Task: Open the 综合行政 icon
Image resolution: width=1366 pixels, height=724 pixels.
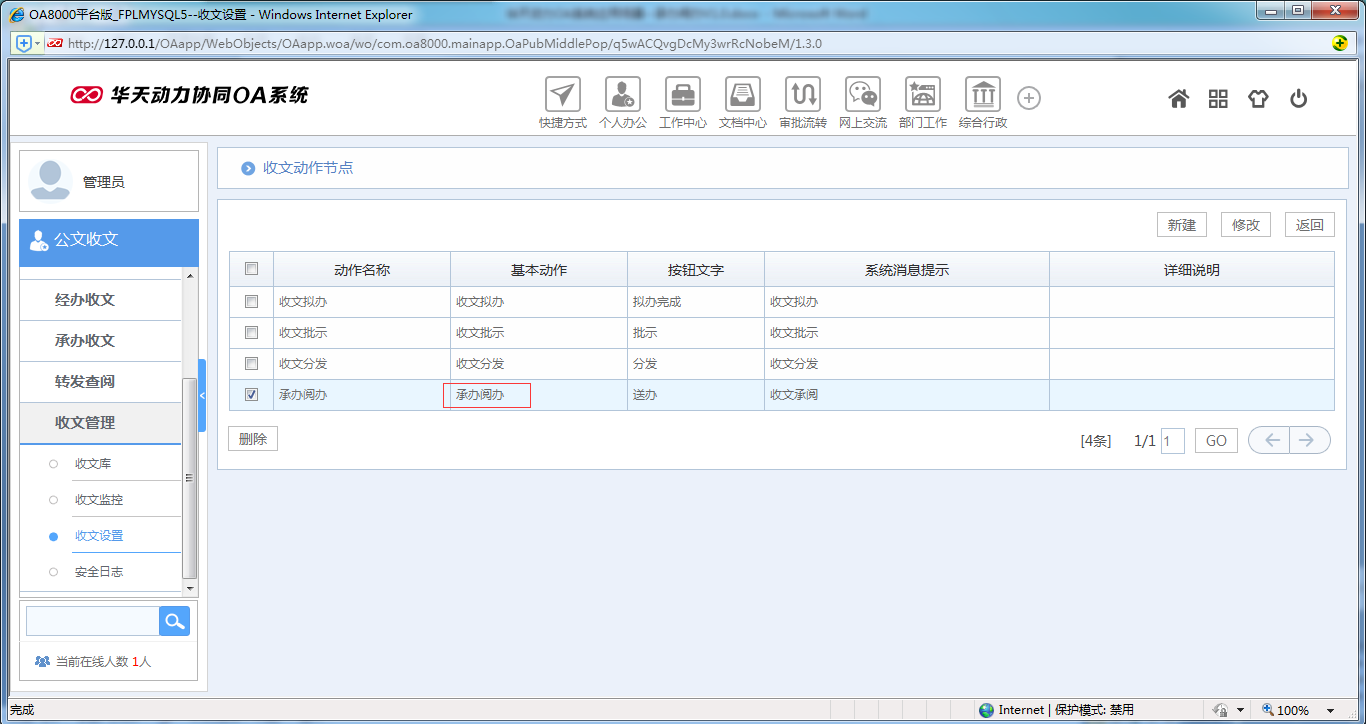Action: pos(983,95)
